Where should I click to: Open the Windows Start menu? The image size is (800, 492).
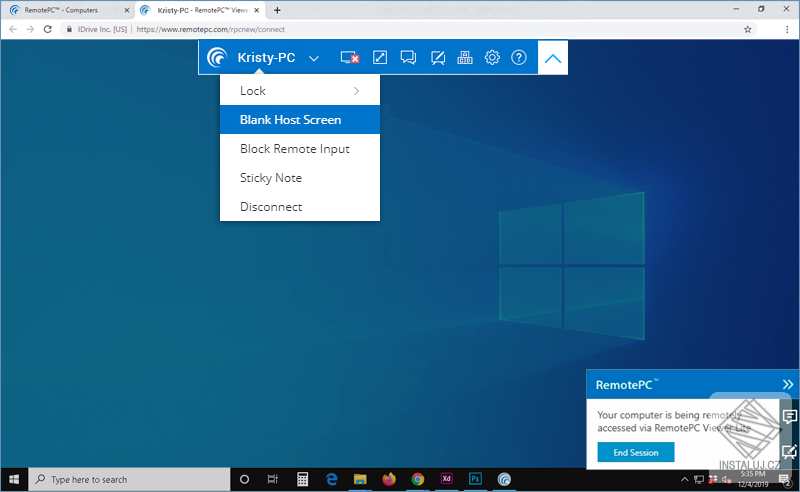pos(14,479)
